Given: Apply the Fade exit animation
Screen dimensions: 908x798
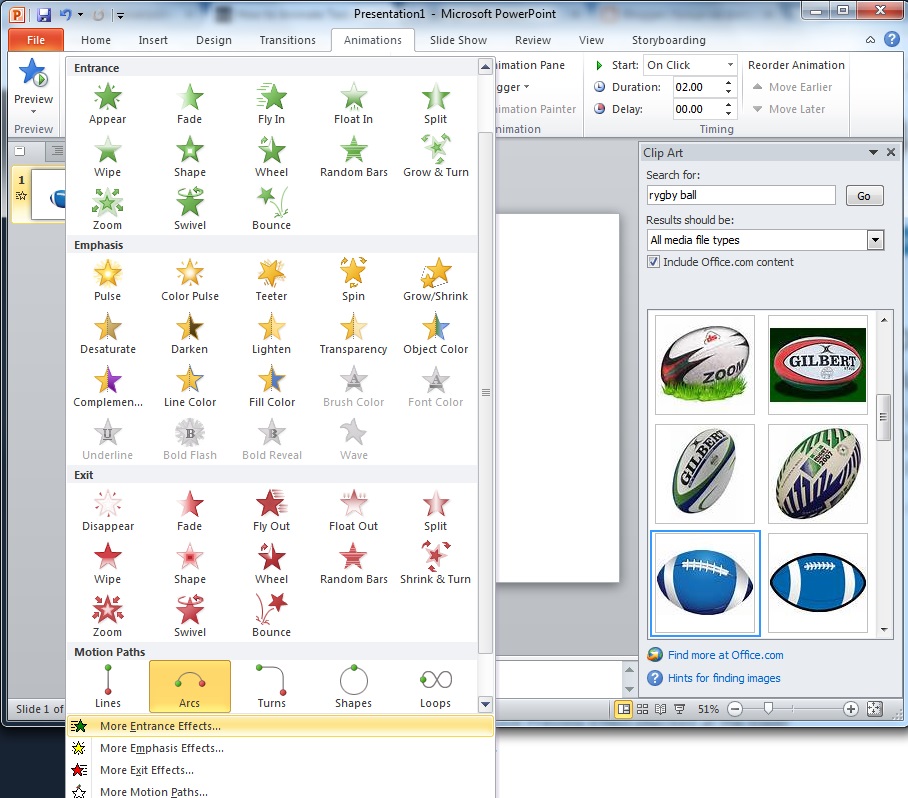Looking at the screenshot, I should click(189, 508).
